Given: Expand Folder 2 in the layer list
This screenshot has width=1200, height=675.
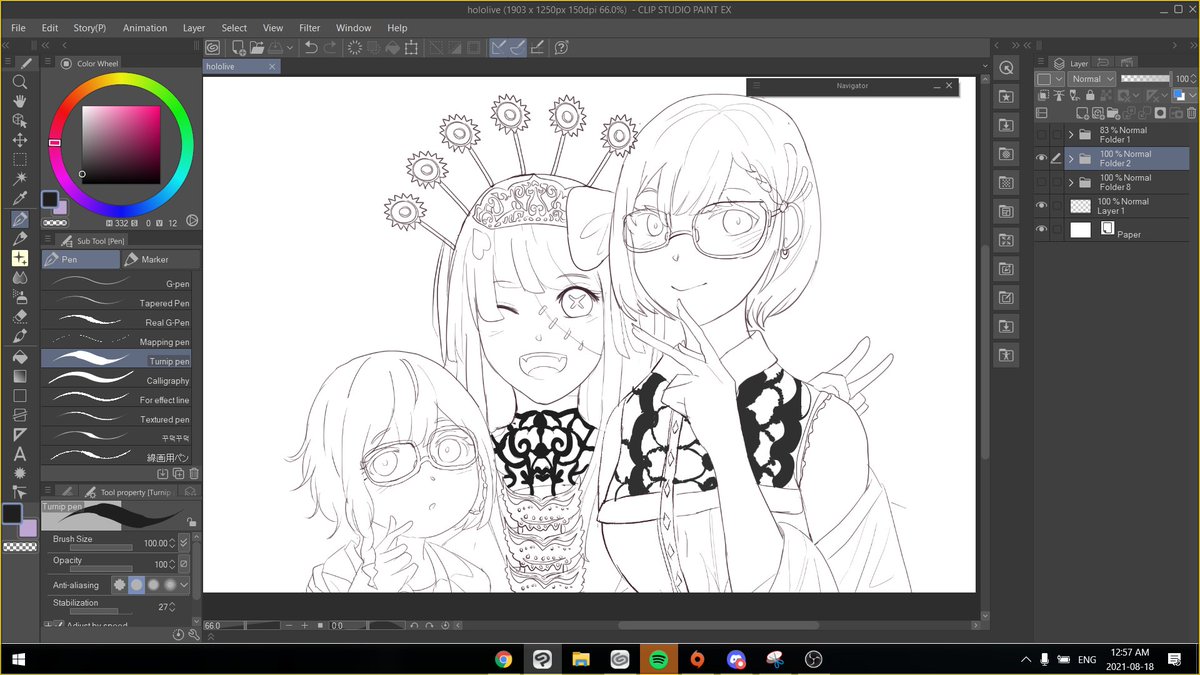Looking at the screenshot, I should [x=1071, y=159].
